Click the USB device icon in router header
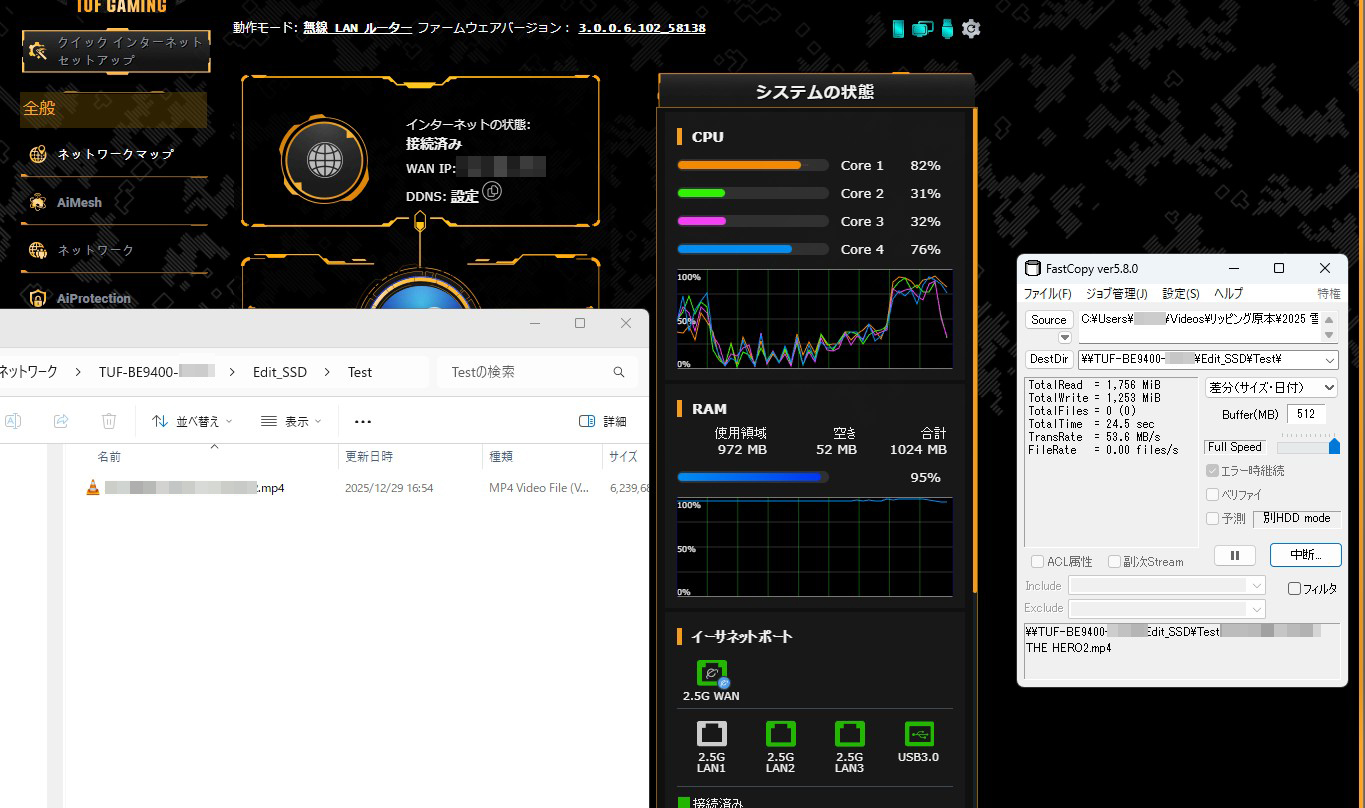Screen dimensions: 1365x808 [x=947, y=29]
